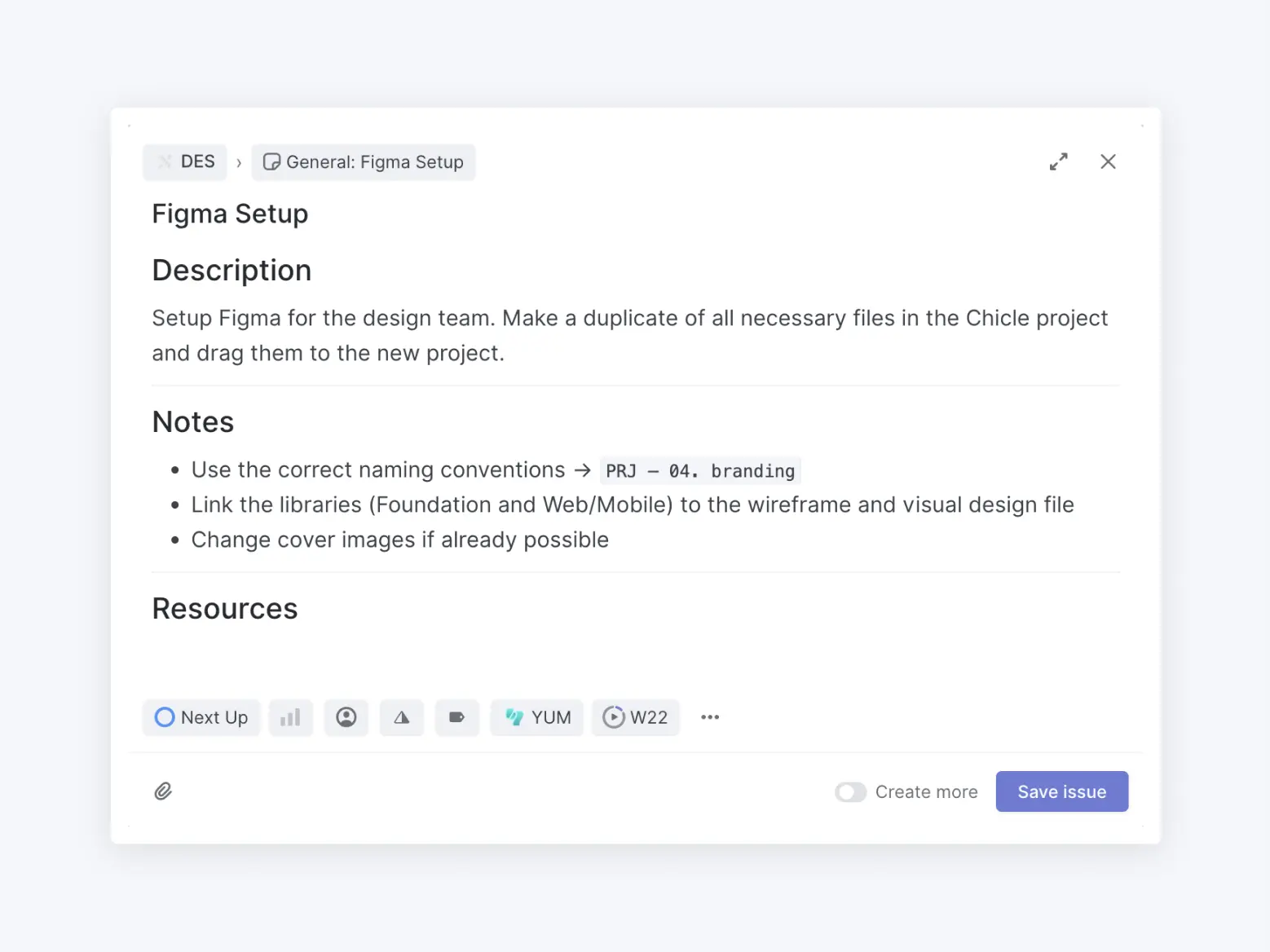The height and width of the screenshot is (952, 1270).
Task: Click the Save issue button
Action: point(1062,791)
